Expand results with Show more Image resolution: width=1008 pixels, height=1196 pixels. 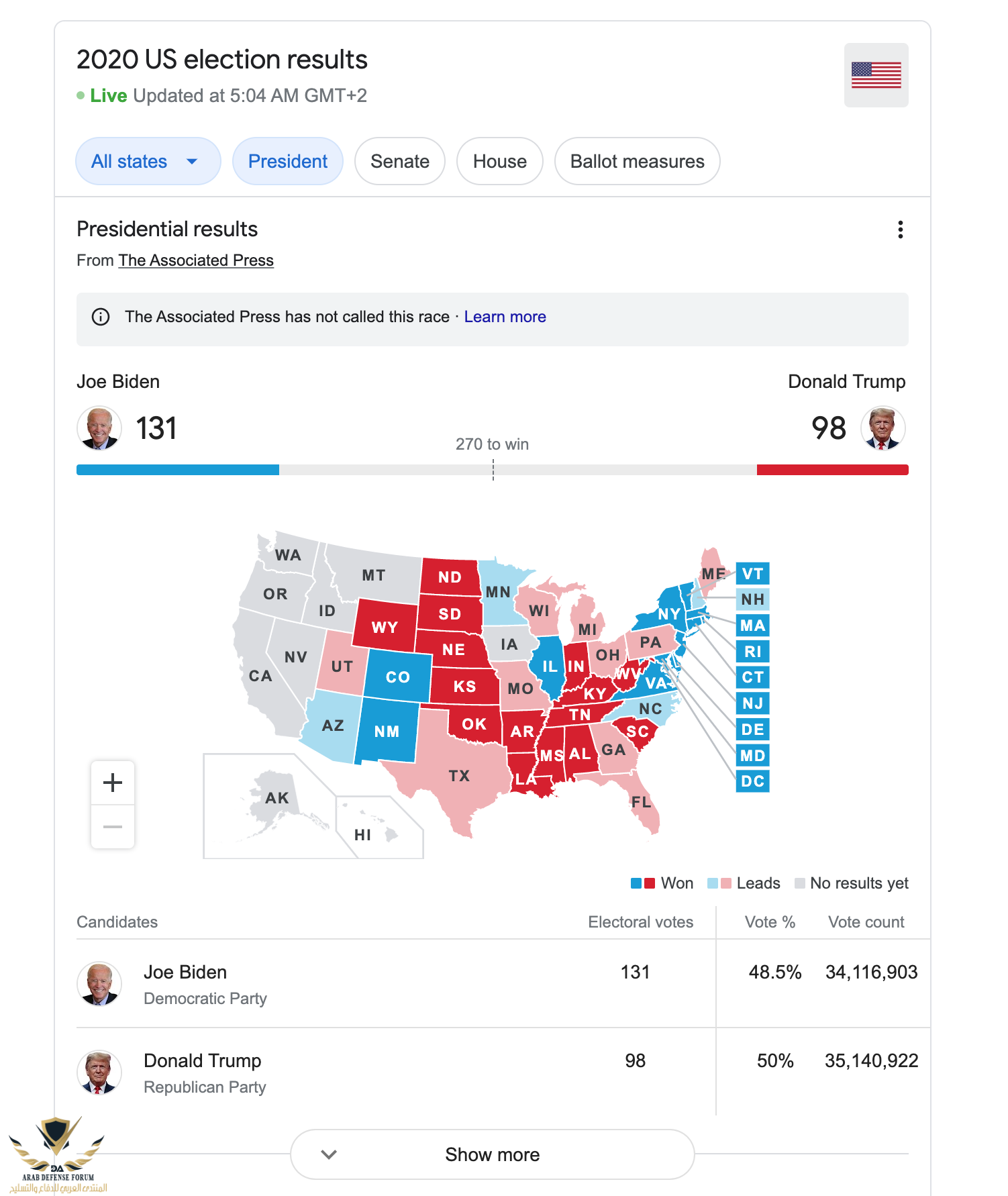492,1154
